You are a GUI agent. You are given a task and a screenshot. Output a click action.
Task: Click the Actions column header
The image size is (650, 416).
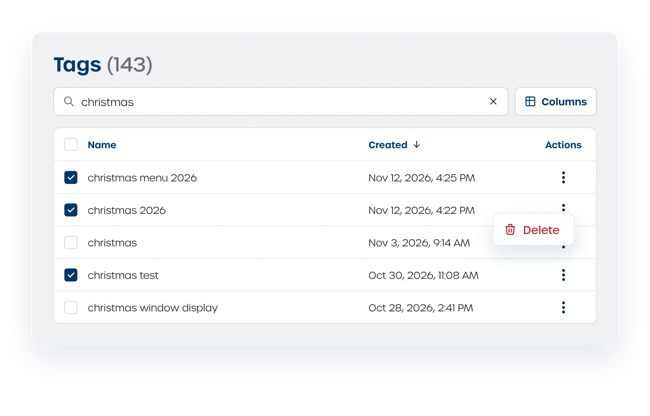coord(563,145)
